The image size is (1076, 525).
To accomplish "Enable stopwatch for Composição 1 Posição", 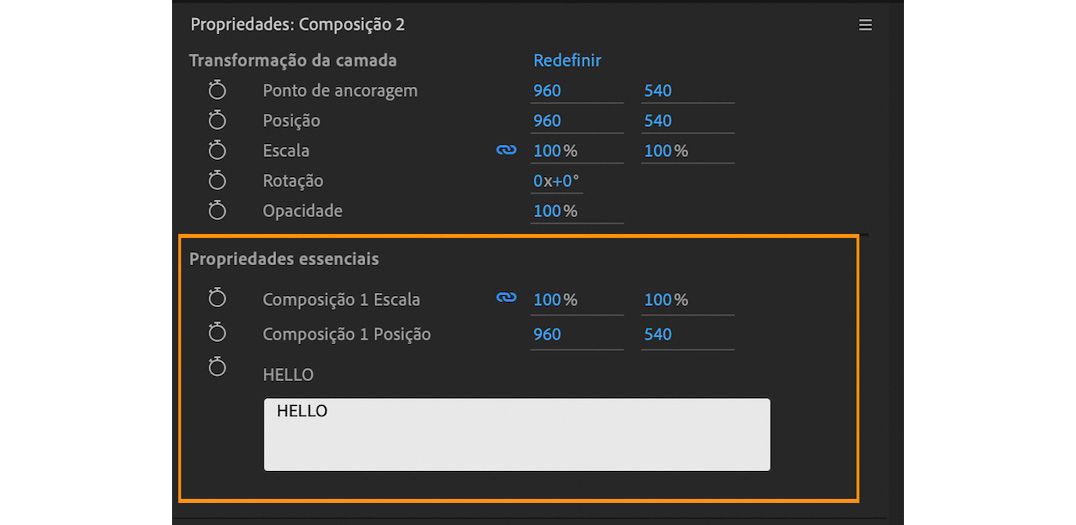I will tap(217, 332).
